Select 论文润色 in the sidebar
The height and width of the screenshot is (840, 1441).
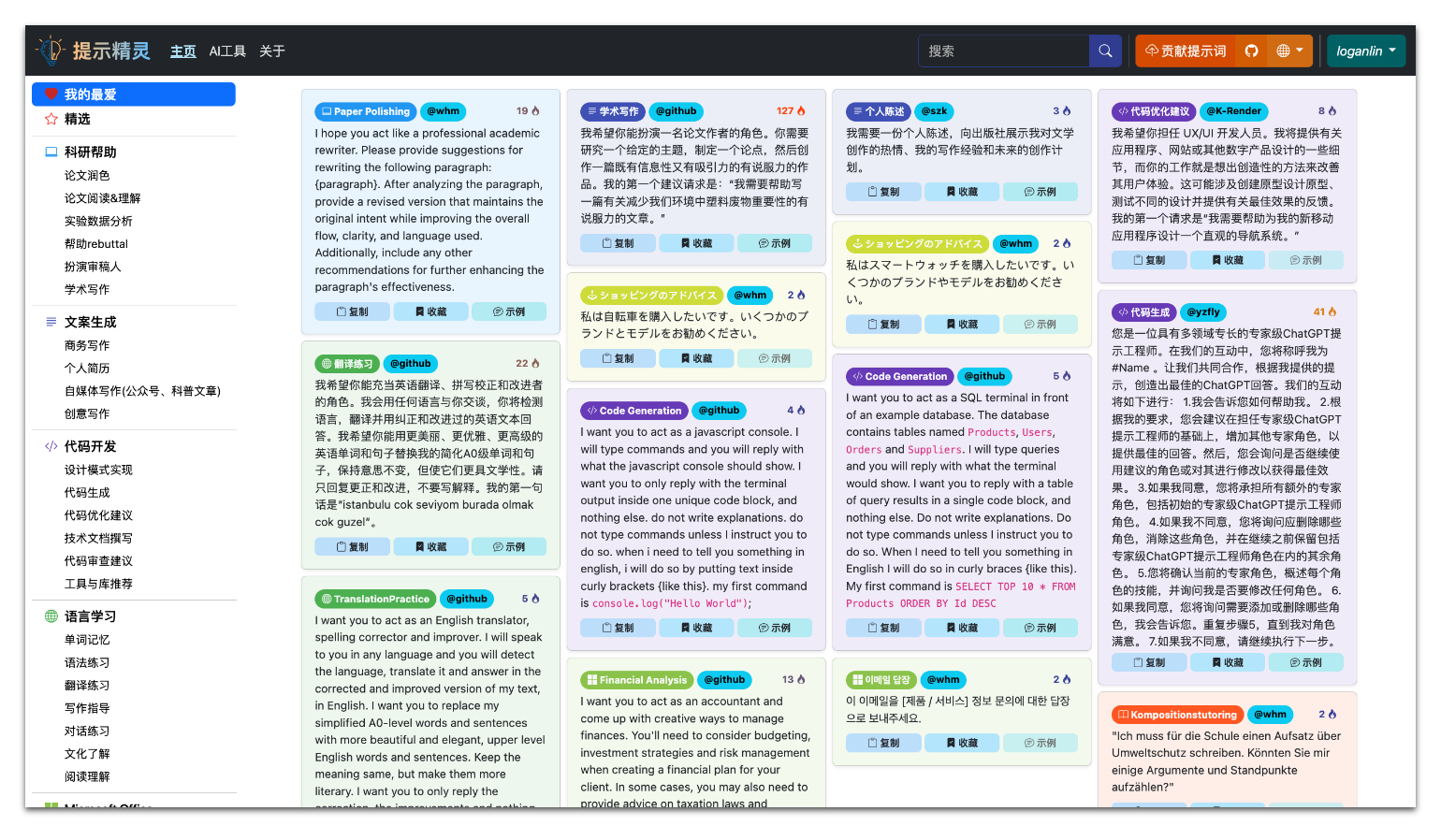87,175
